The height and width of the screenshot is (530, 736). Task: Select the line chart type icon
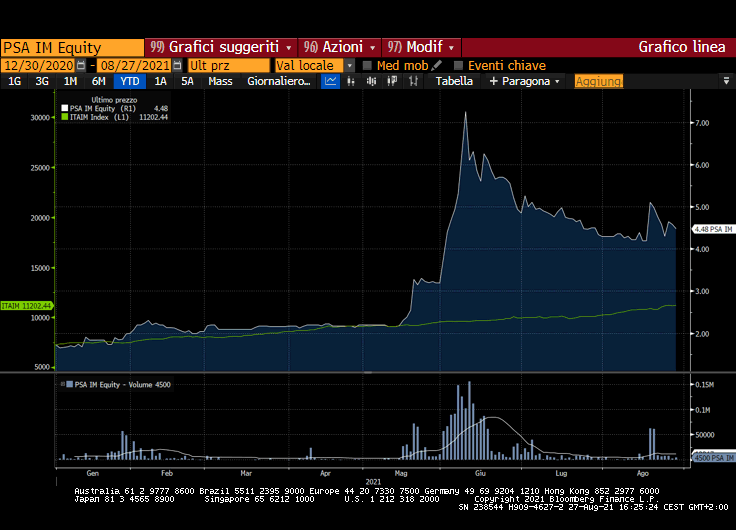click(331, 81)
